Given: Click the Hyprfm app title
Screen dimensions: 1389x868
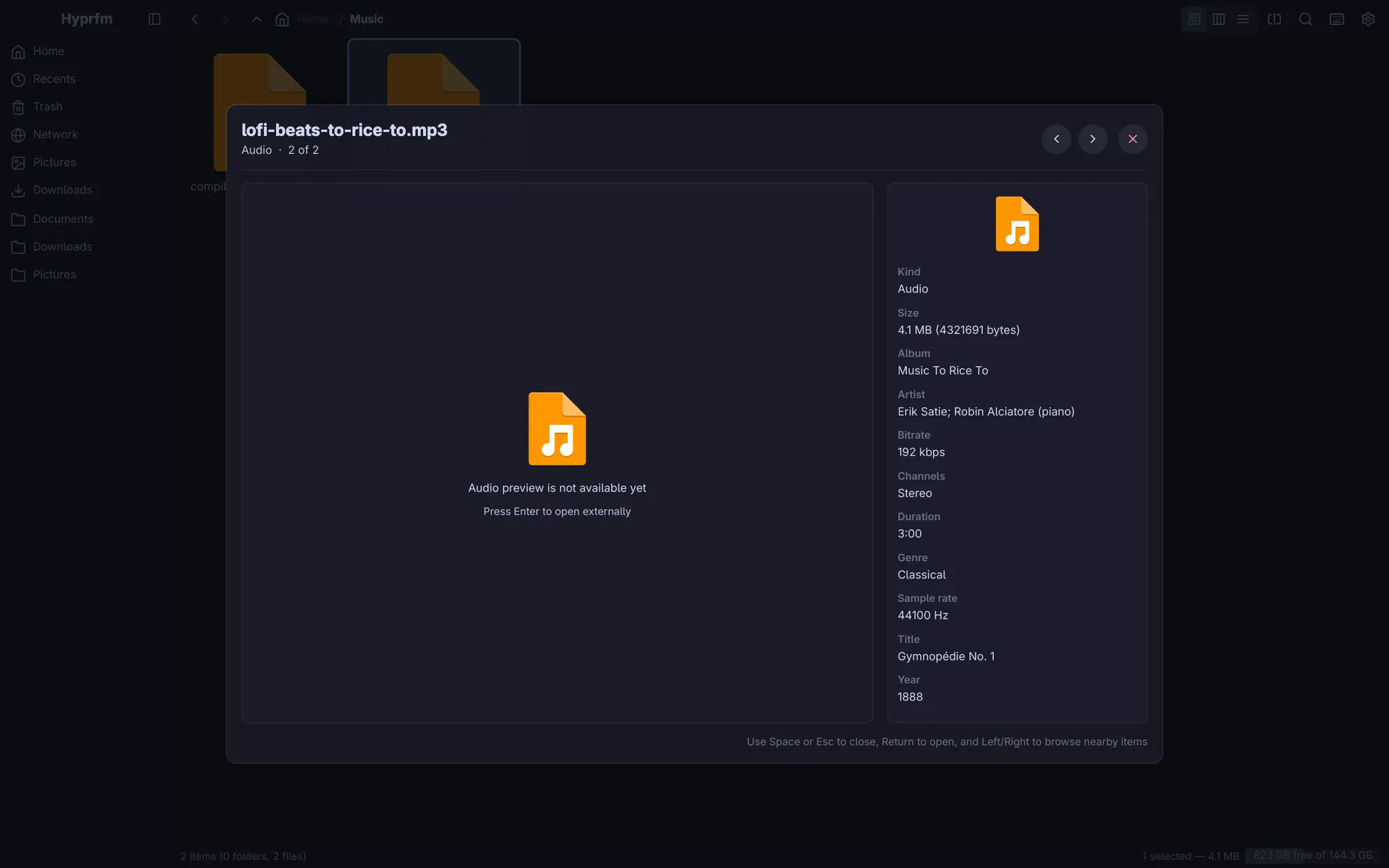Looking at the screenshot, I should pos(87,19).
